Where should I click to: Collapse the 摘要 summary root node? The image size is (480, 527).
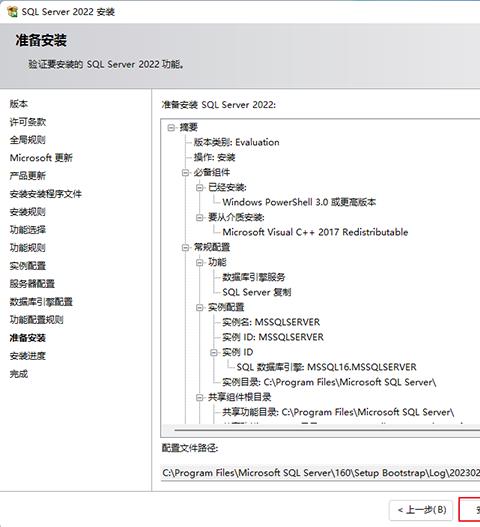click(171, 127)
